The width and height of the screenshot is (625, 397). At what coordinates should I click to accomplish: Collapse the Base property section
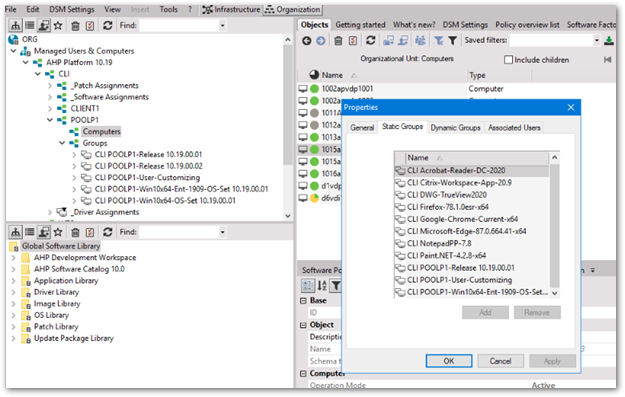tap(303, 301)
